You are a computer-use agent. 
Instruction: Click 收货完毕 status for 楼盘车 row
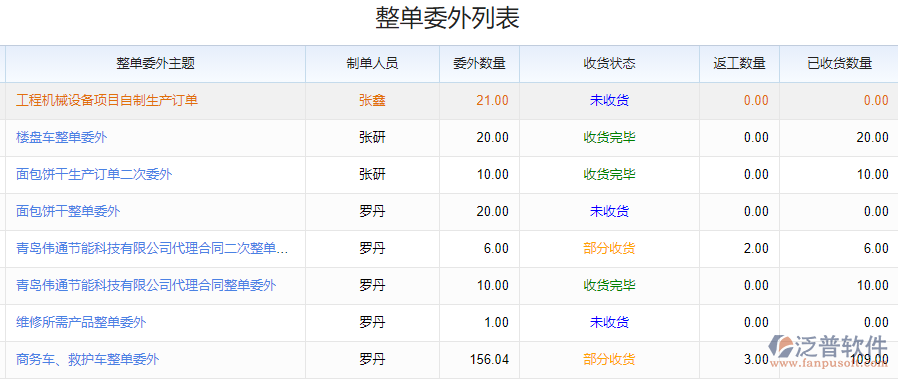[609, 137]
